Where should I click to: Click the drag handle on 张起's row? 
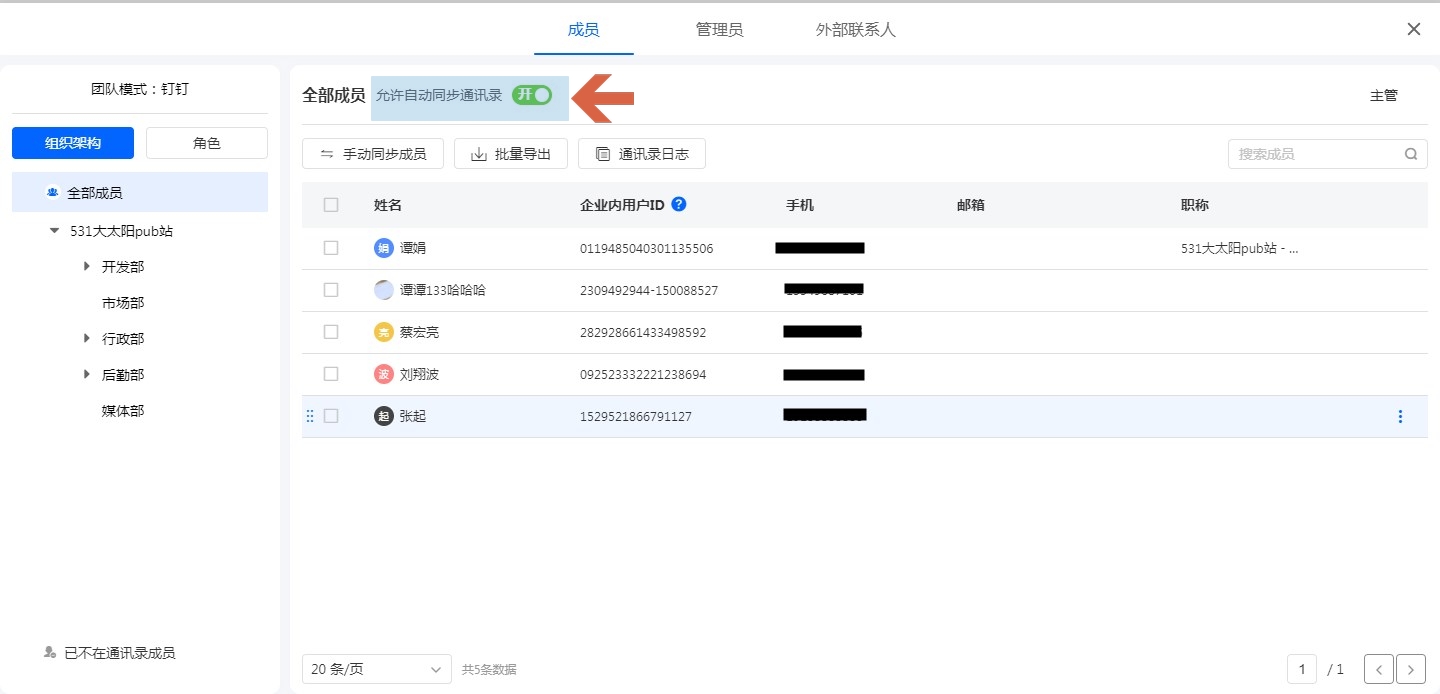[310, 416]
